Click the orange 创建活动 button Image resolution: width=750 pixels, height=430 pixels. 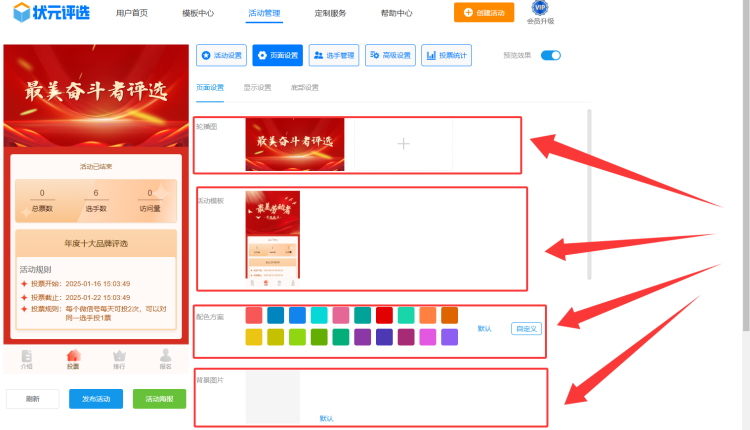(484, 12)
